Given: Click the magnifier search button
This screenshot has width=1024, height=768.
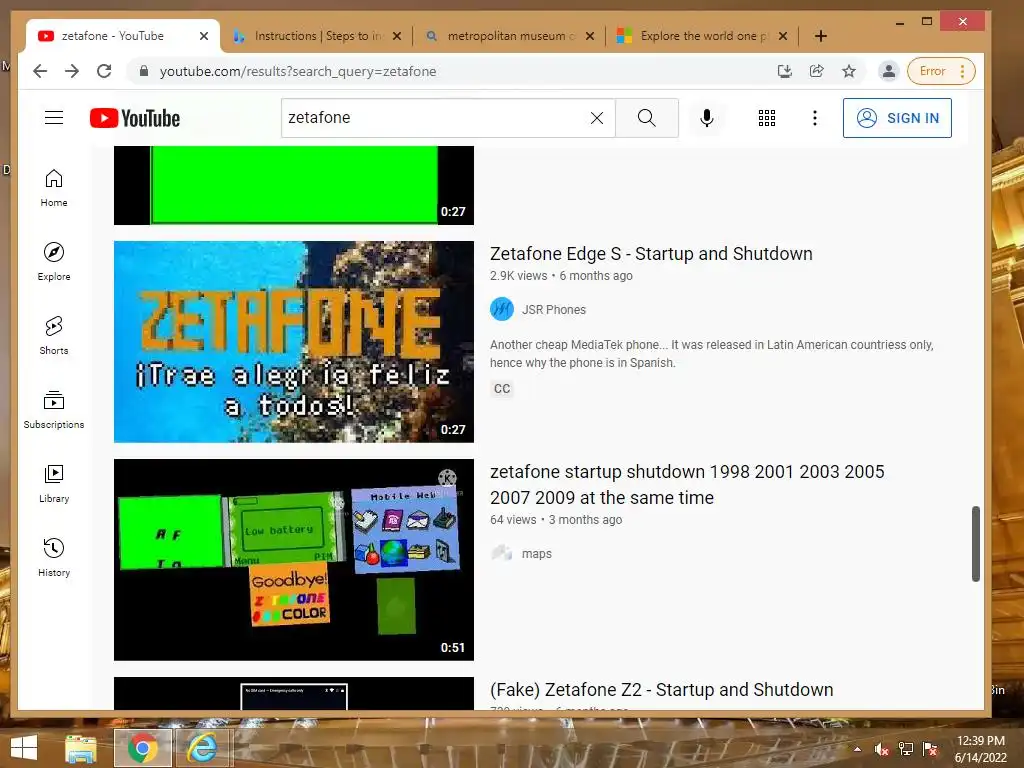Looking at the screenshot, I should coord(647,118).
